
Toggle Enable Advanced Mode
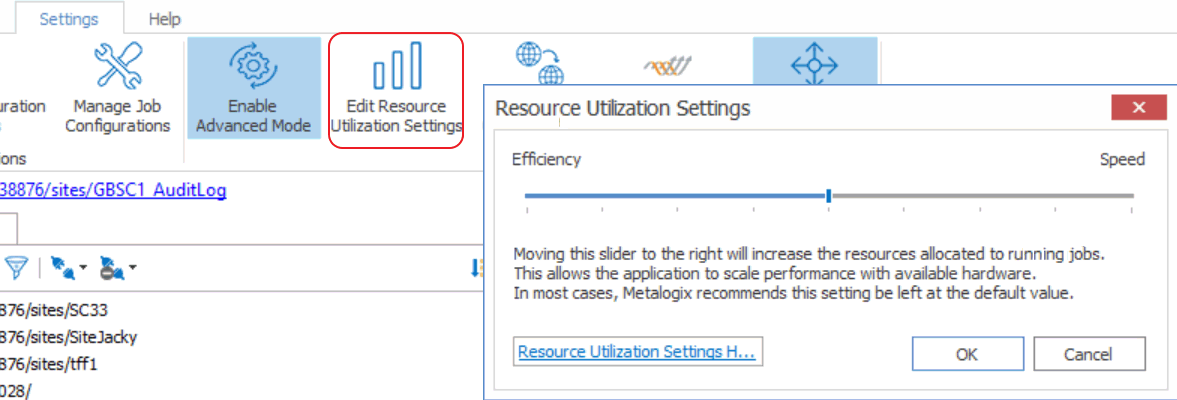[253, 88]
